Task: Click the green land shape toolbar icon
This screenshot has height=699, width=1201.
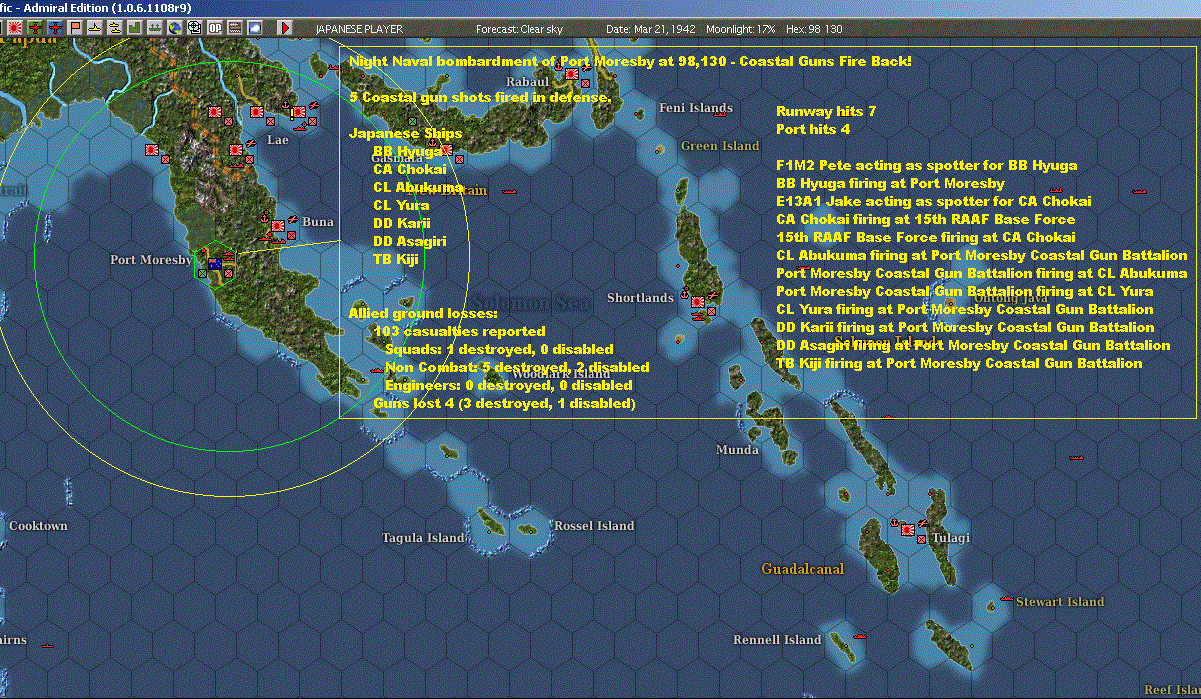Action: (x=134, y=28)
